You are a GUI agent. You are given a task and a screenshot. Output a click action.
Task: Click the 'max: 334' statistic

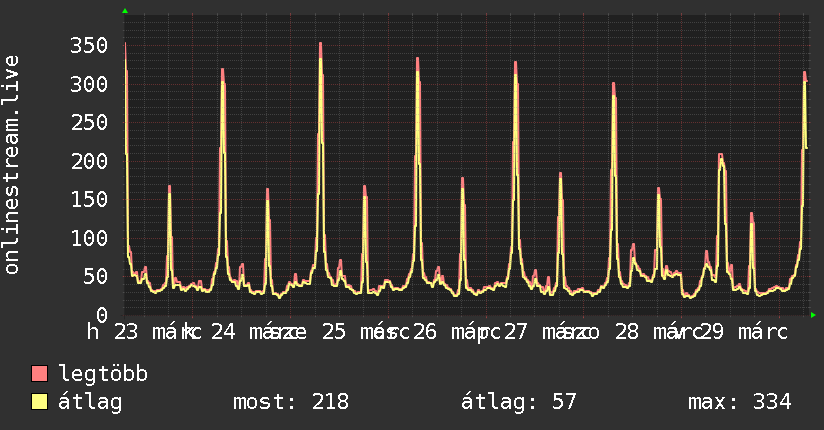[740, 402]
